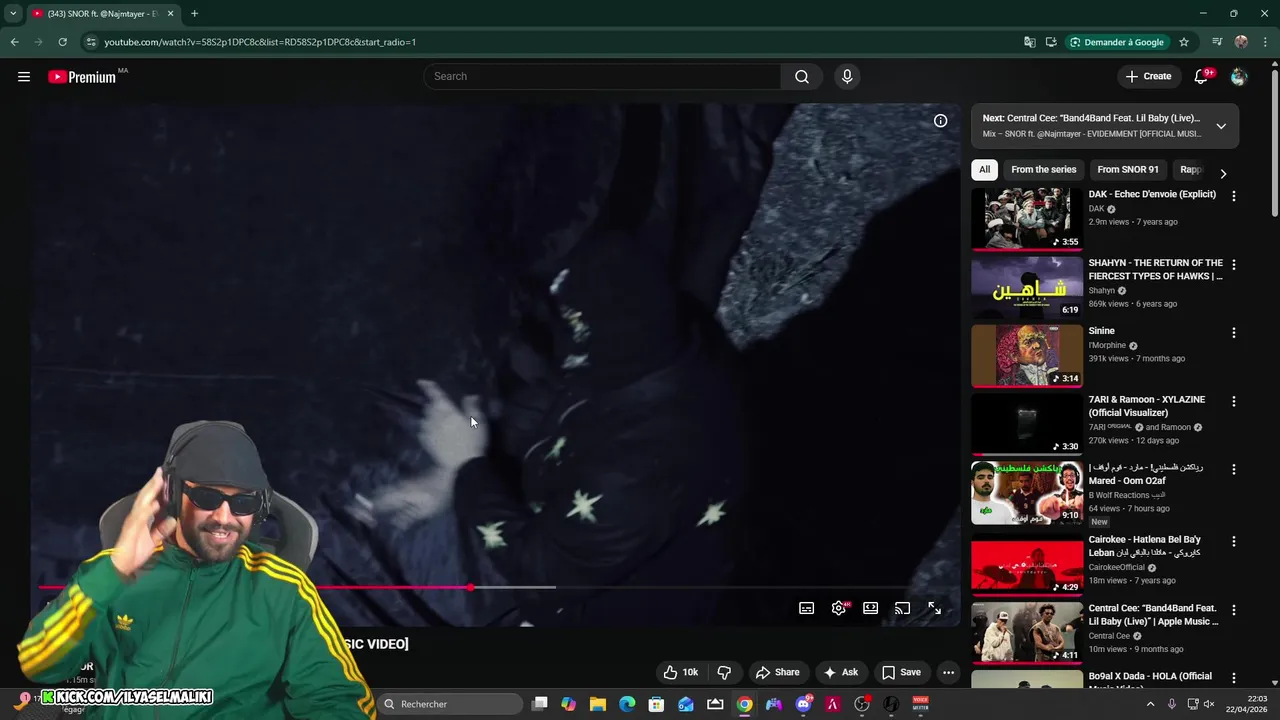Go back to previous page

(x=14, y=42)
